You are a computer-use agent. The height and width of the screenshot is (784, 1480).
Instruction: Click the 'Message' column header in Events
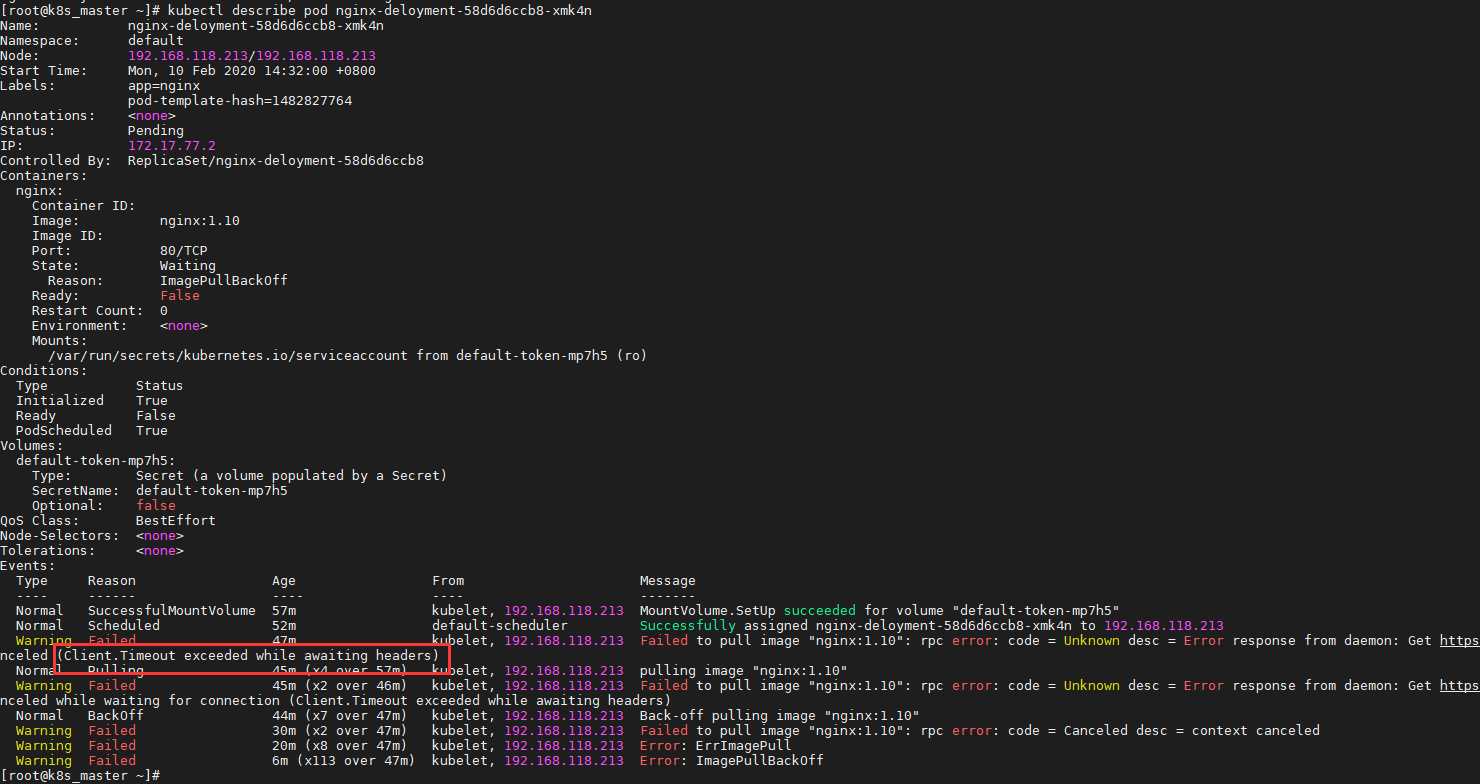[x=668, y=580]
